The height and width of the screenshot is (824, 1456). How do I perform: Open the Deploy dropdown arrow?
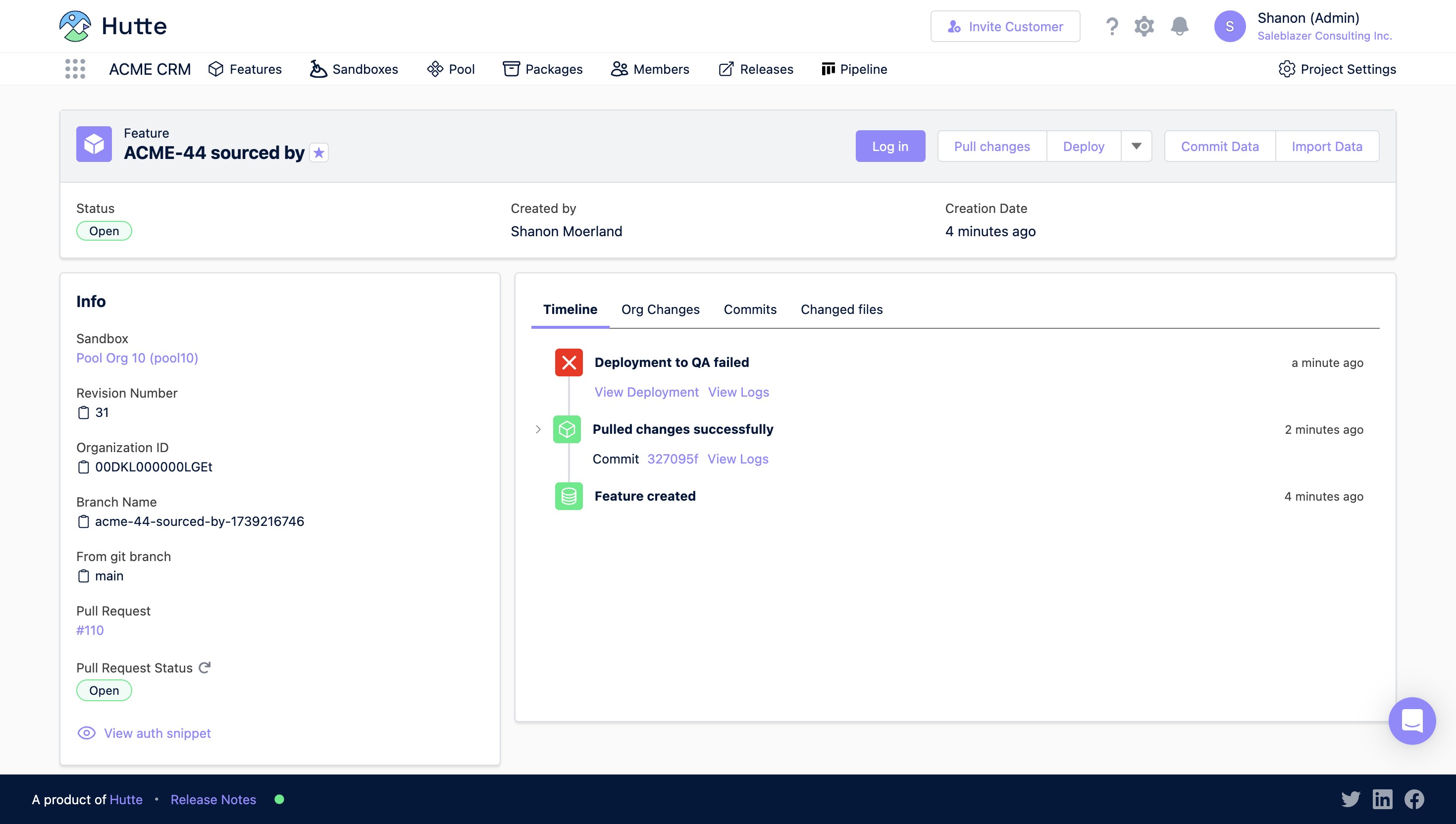point(1136,146)
